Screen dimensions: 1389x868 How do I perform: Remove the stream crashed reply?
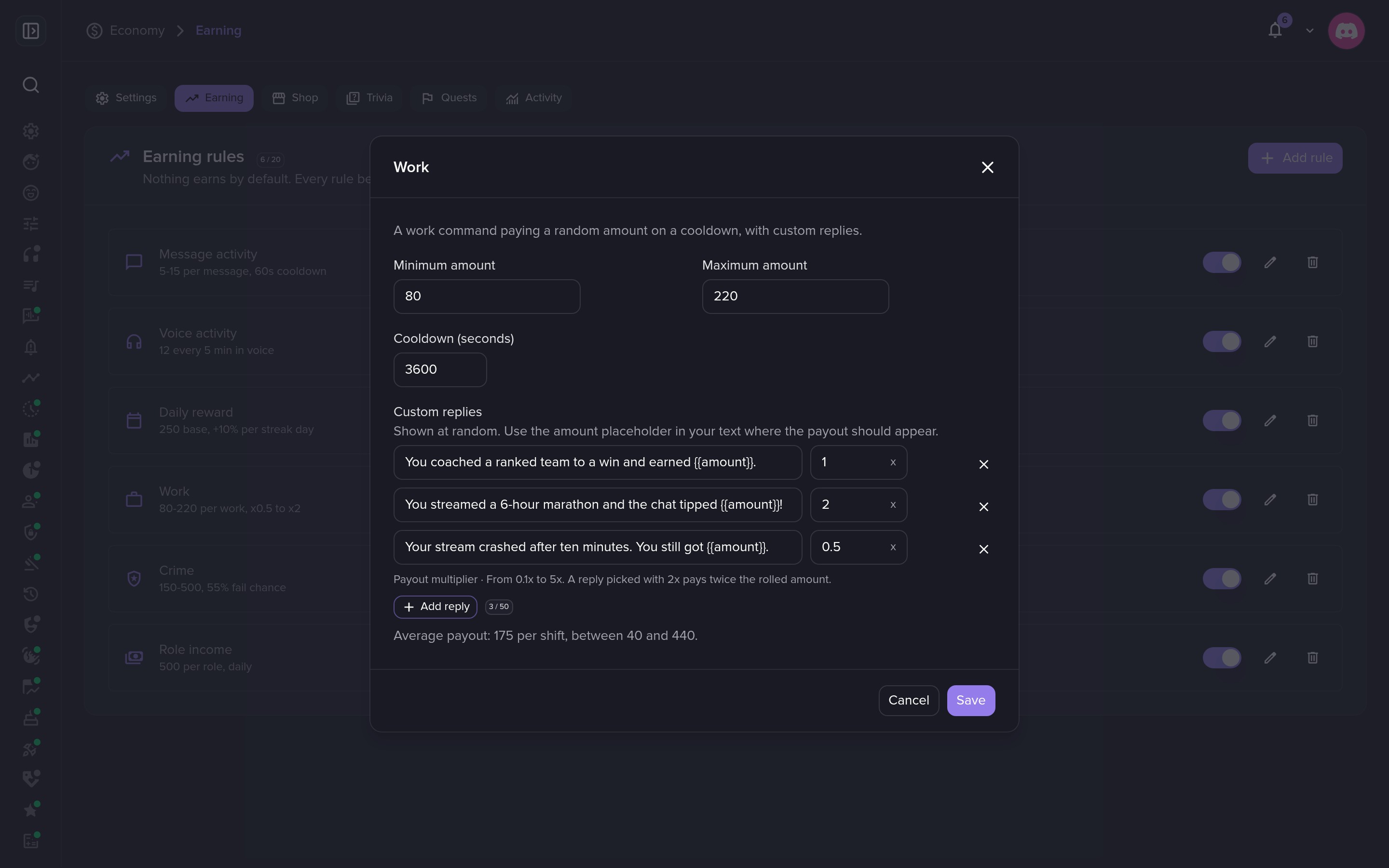tap(983, 549)
